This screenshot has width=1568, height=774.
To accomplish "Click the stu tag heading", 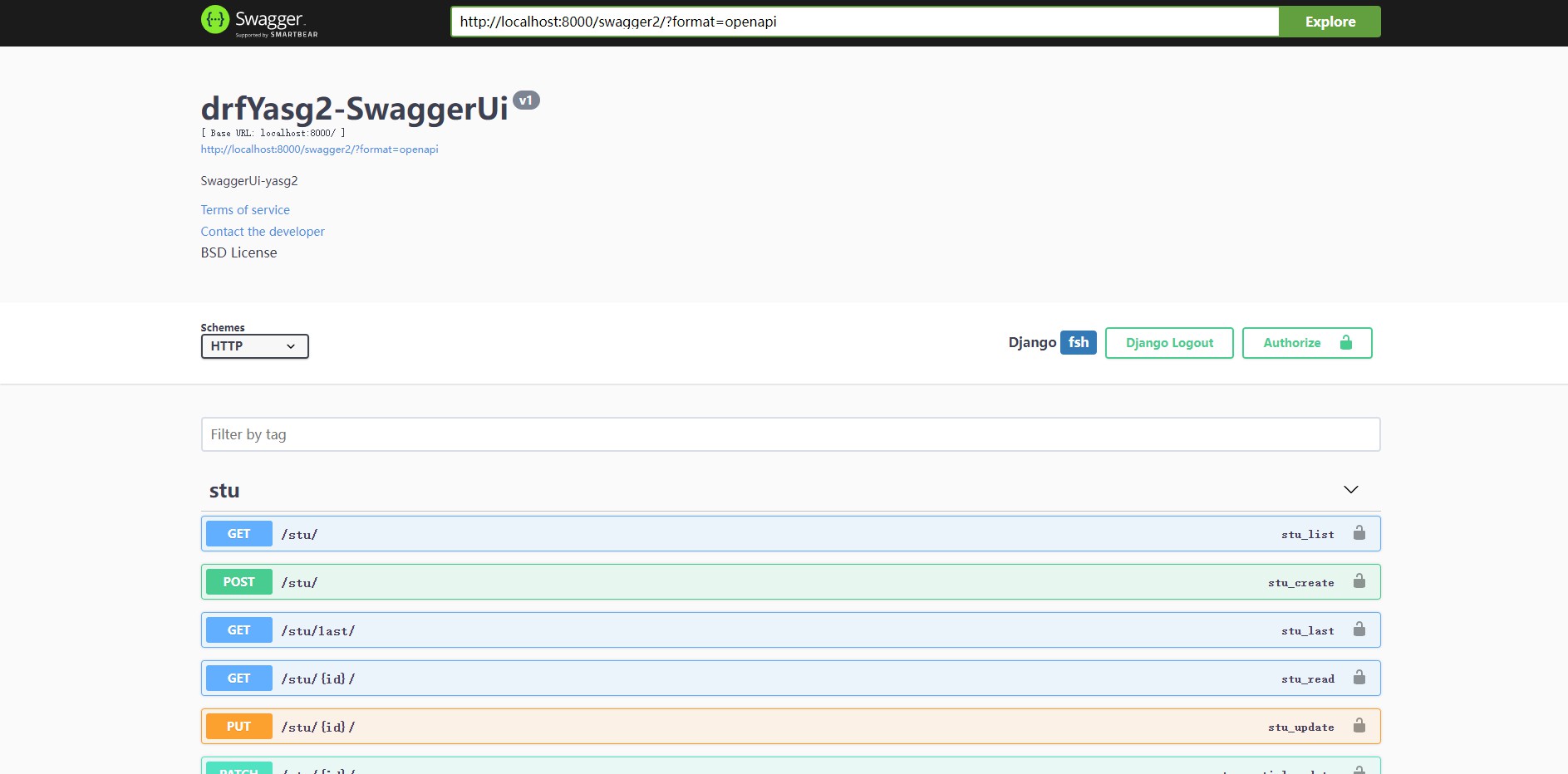I will pyautogui.click(x=224, y=491).
